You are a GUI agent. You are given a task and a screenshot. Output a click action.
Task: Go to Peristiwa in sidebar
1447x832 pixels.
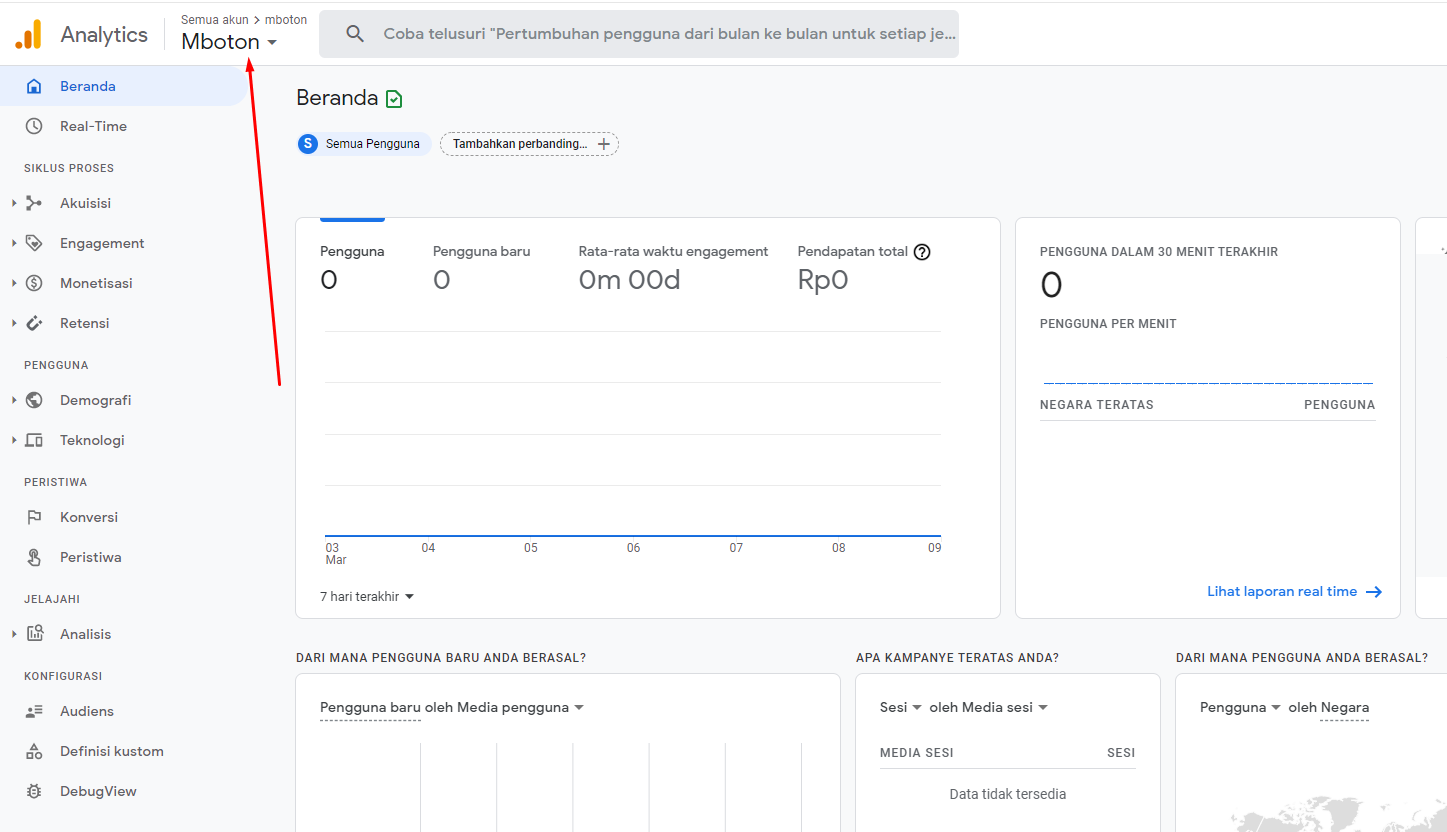(90, 557)
